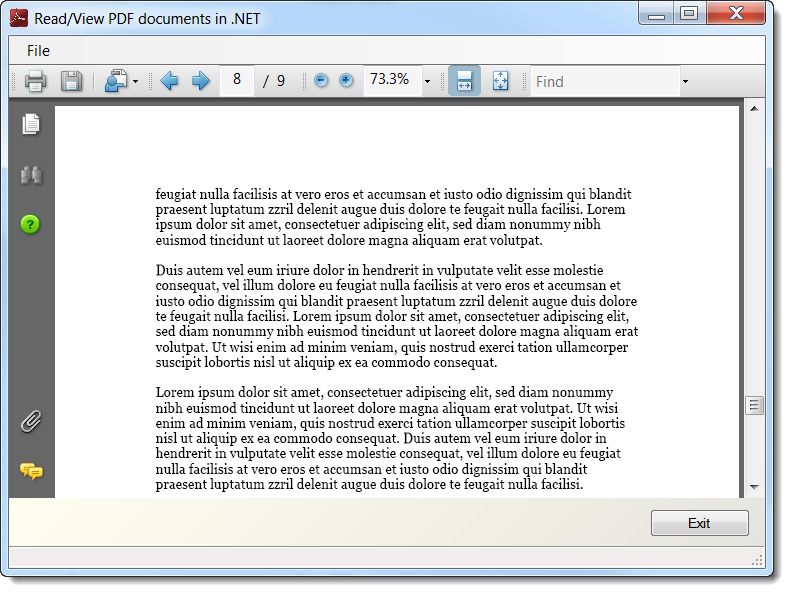The height and width of the screenshot is (592, 789).
Task: Open the paperclip Attachments panel
Action: [31, 421]
